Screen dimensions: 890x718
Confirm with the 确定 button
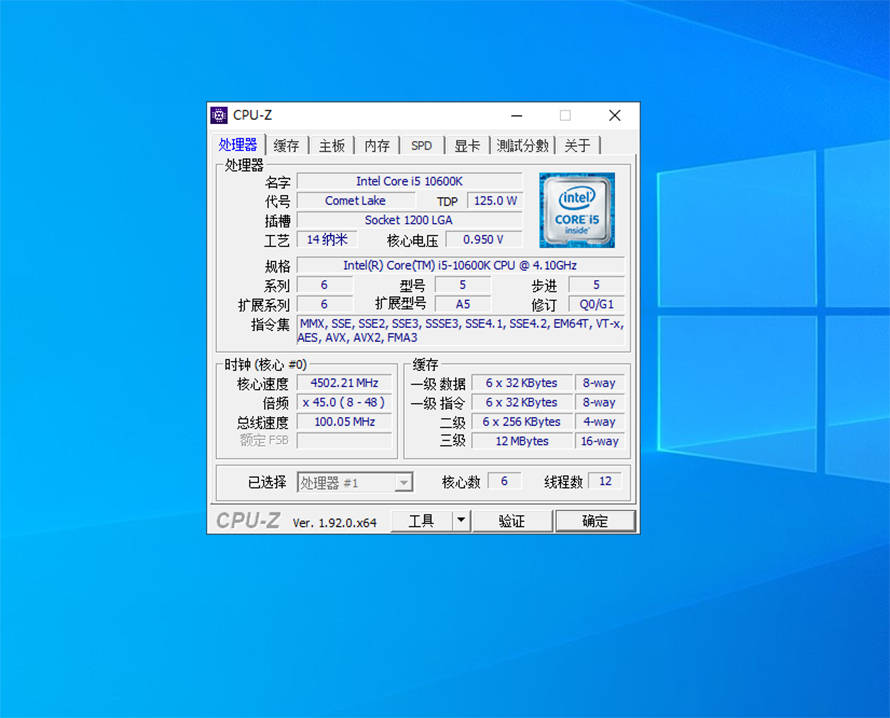[595, 520]
